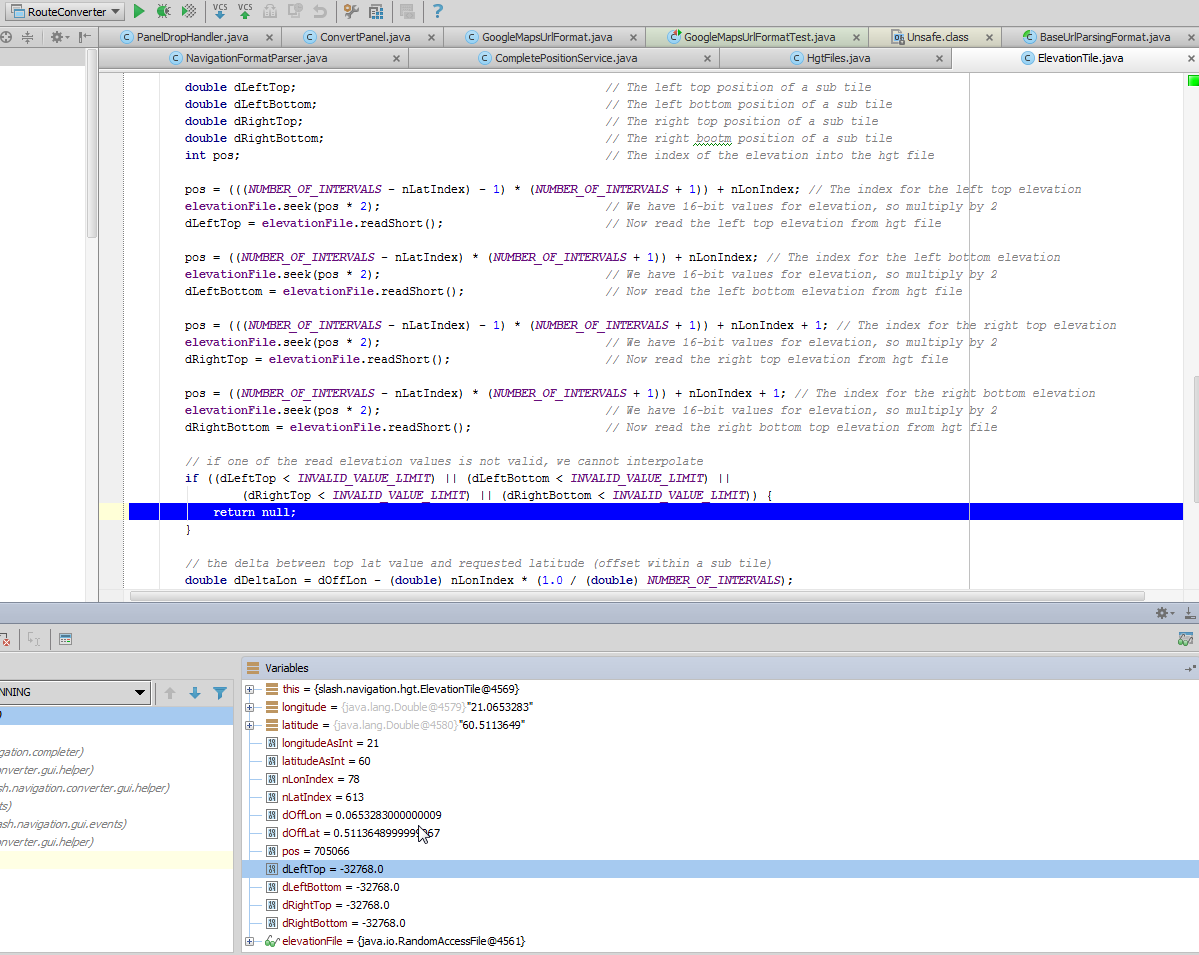1199x955 pixels.
Task: Click the green Run button
Action: tap(139, 12)
